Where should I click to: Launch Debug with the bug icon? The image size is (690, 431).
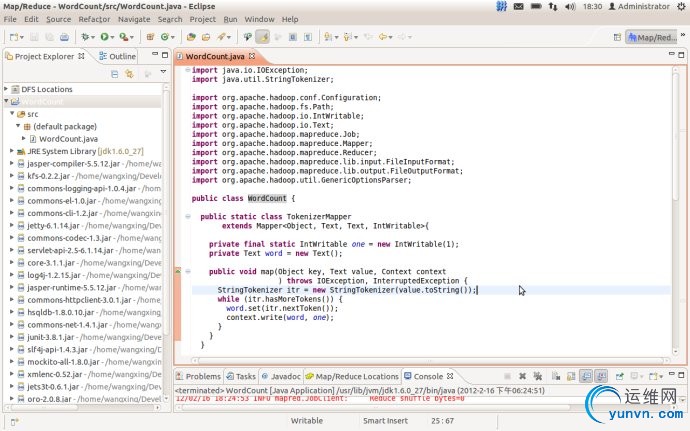(85, 37)
